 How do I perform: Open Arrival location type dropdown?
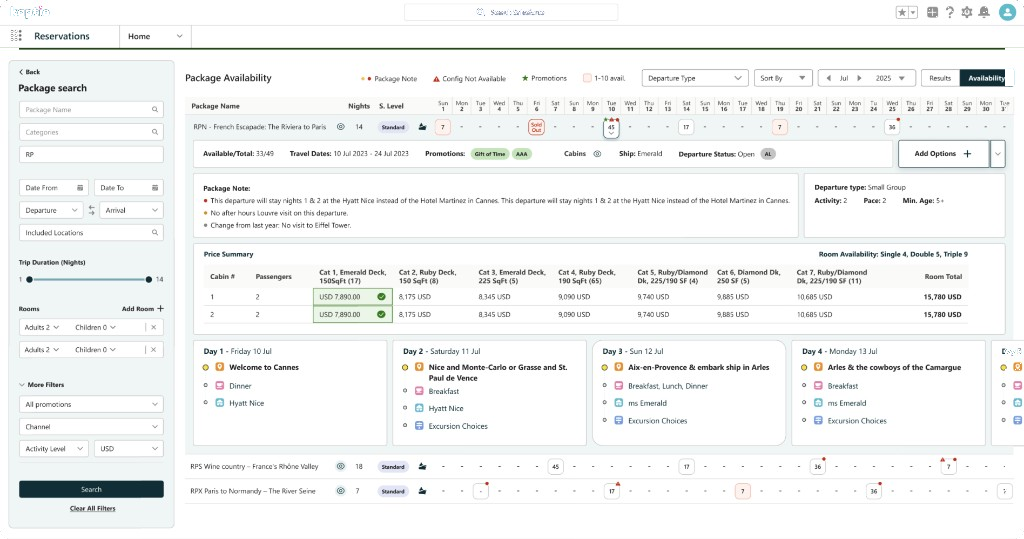point(131,210)
